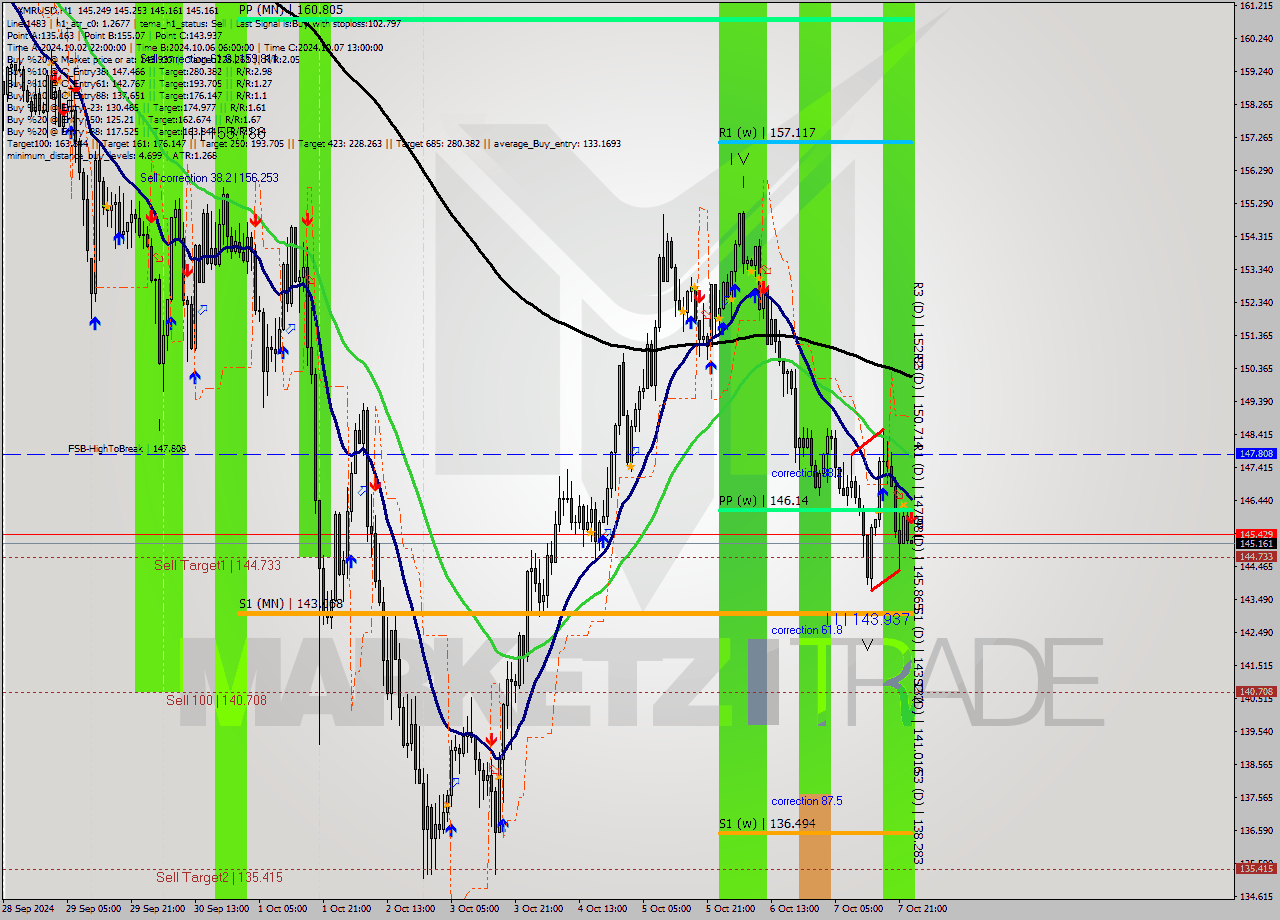Image resolution: width=1280 pixels, height=920 pixels.
Task: Click the 'correction 87.5' label
Action: coord(806,801)
